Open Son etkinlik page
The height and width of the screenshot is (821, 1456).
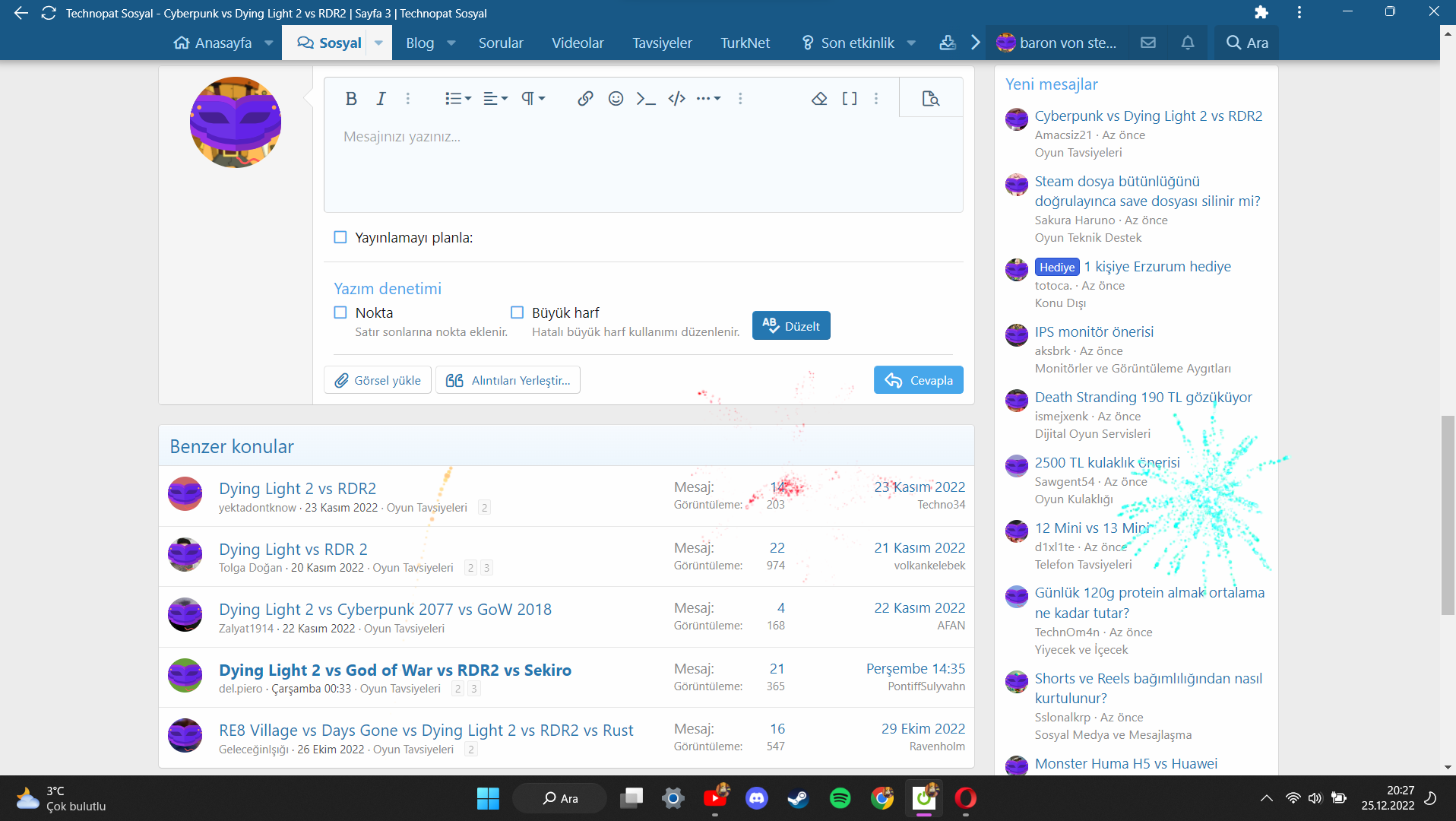click(x=848, y=43)
